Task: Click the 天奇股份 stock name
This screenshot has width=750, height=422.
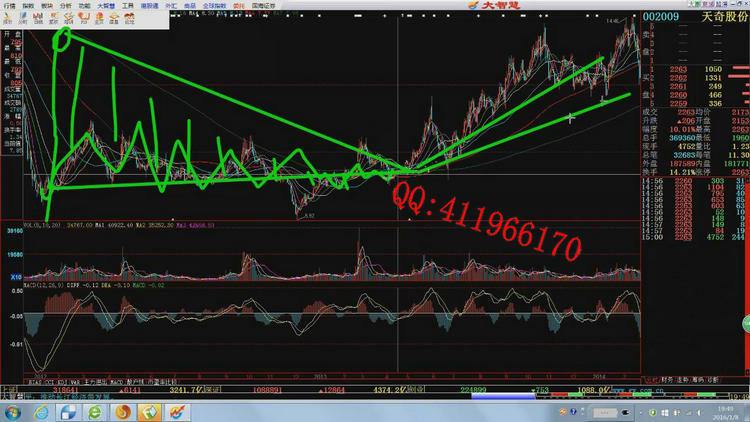Action: coord(722,18)
